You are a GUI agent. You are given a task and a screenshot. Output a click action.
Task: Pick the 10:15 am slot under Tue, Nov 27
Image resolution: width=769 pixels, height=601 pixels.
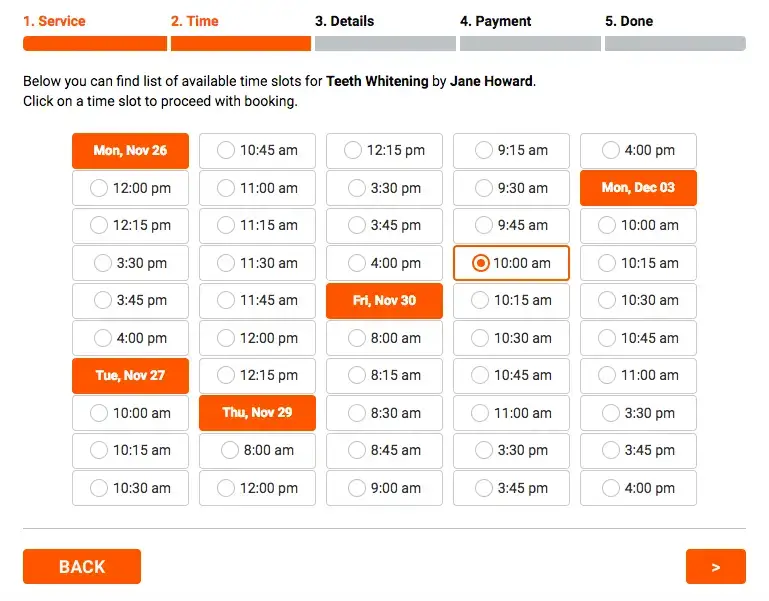(130, 450)
